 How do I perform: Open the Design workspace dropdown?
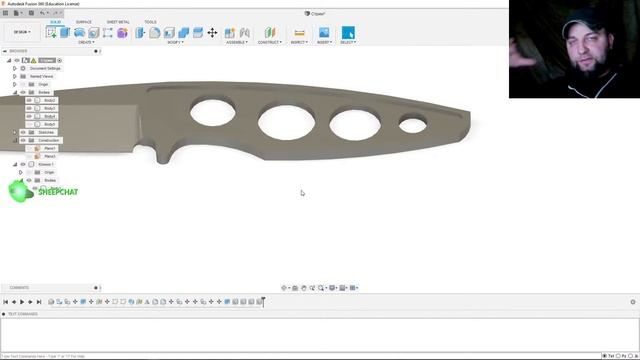[22, 32]
